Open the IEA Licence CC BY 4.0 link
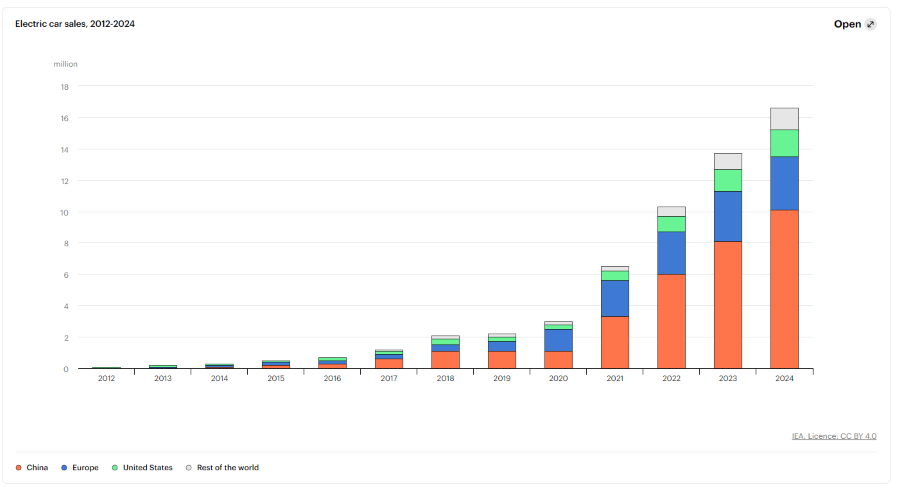897x487 pixels. 833,436
